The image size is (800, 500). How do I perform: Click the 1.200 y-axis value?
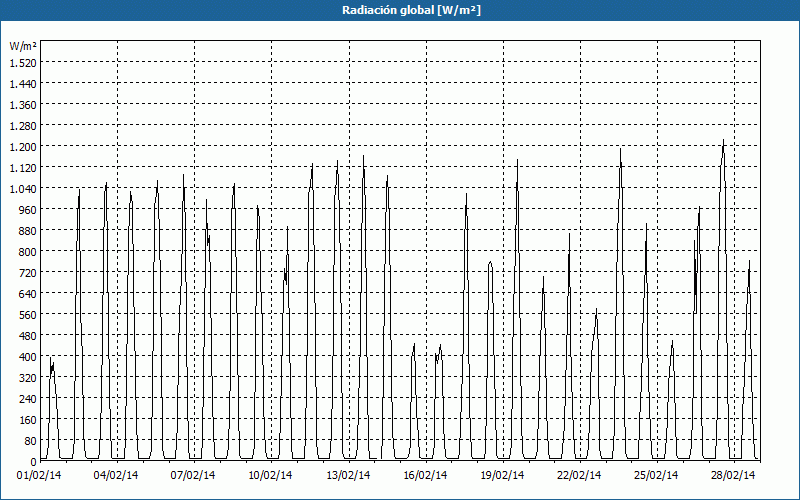[x=23, y=147]
